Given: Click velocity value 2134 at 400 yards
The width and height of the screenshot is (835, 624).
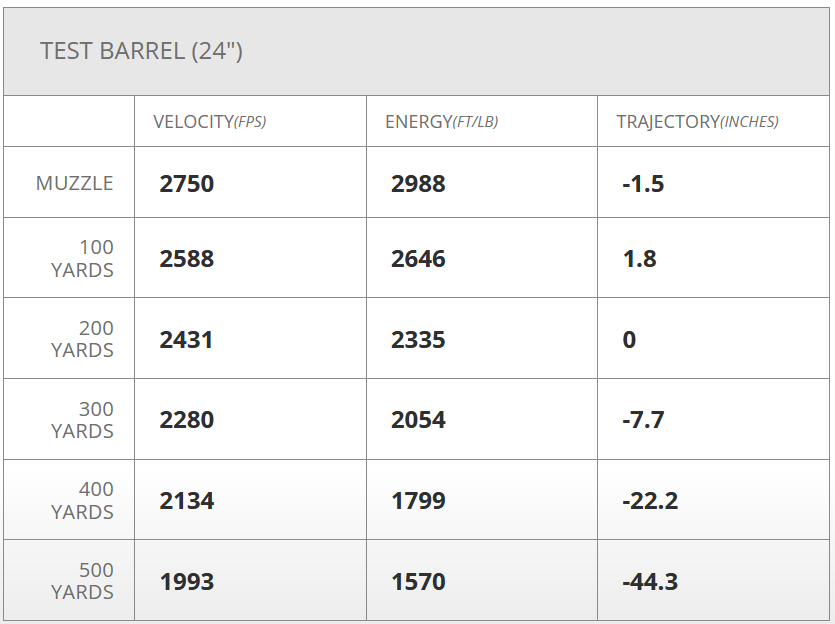Looking at the screenshot, I should [187, 501].
